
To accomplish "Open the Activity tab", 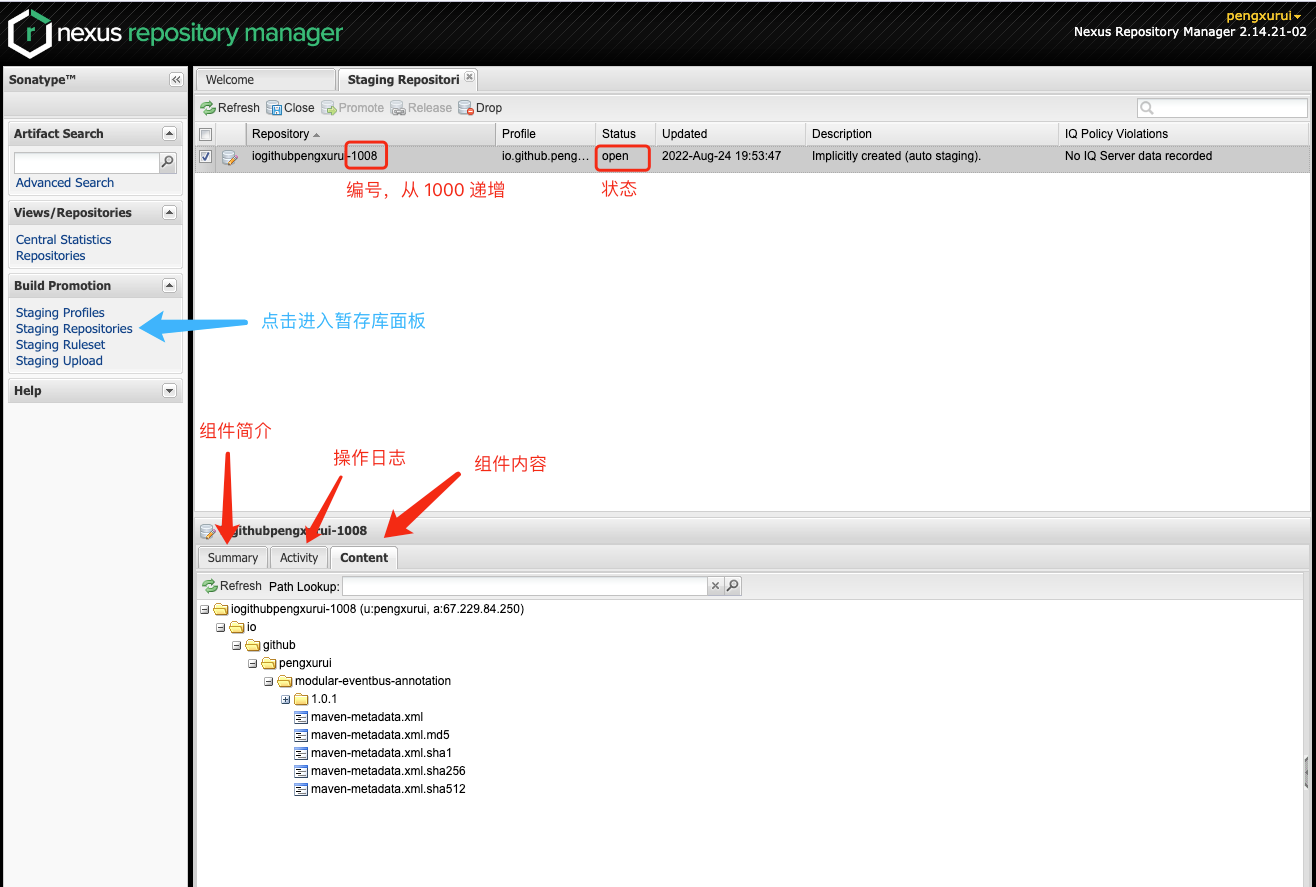I will point(299,558).
